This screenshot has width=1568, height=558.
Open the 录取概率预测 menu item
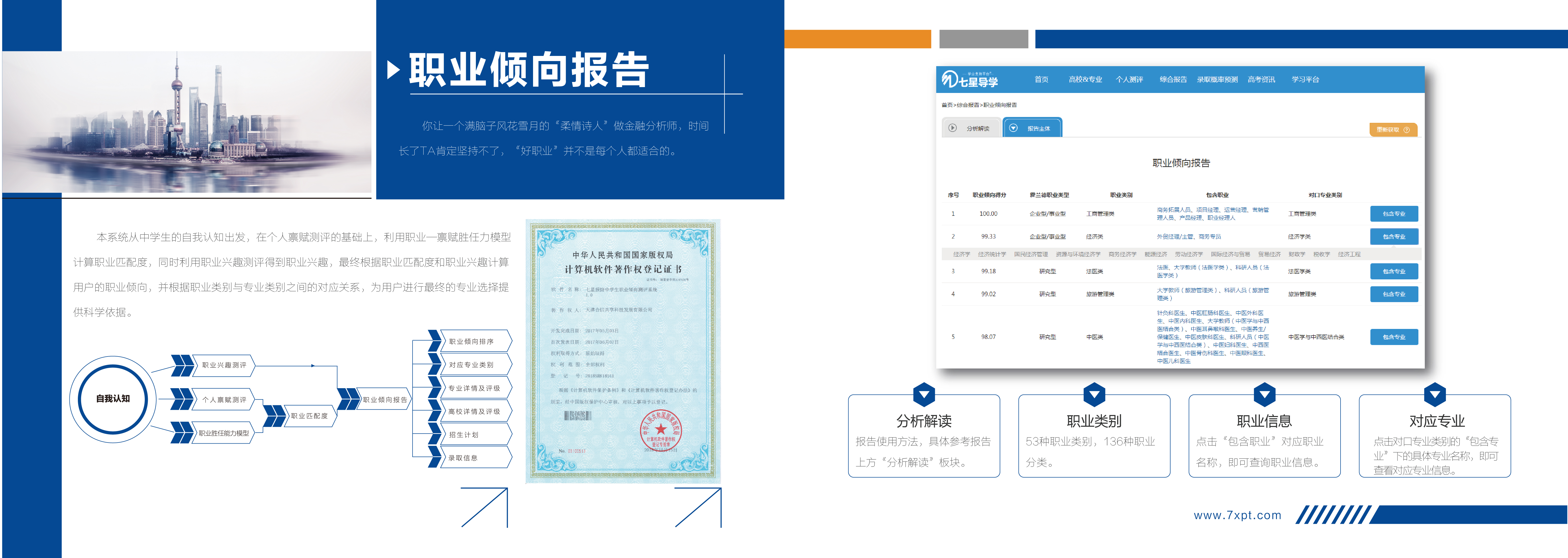click(x=1217, y=79)
